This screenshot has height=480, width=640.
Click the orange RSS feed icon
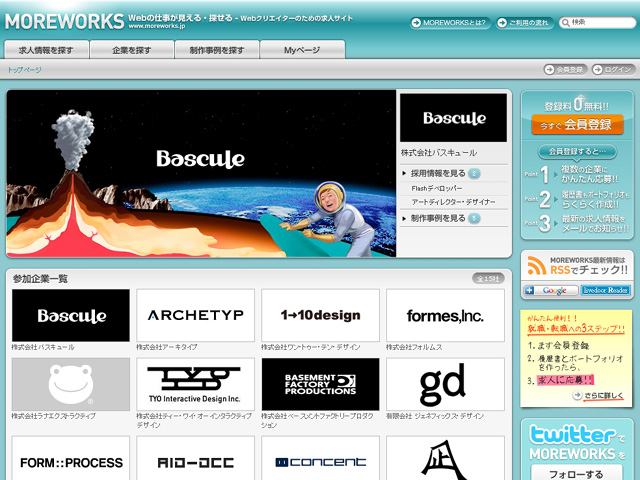pos(537,265)
